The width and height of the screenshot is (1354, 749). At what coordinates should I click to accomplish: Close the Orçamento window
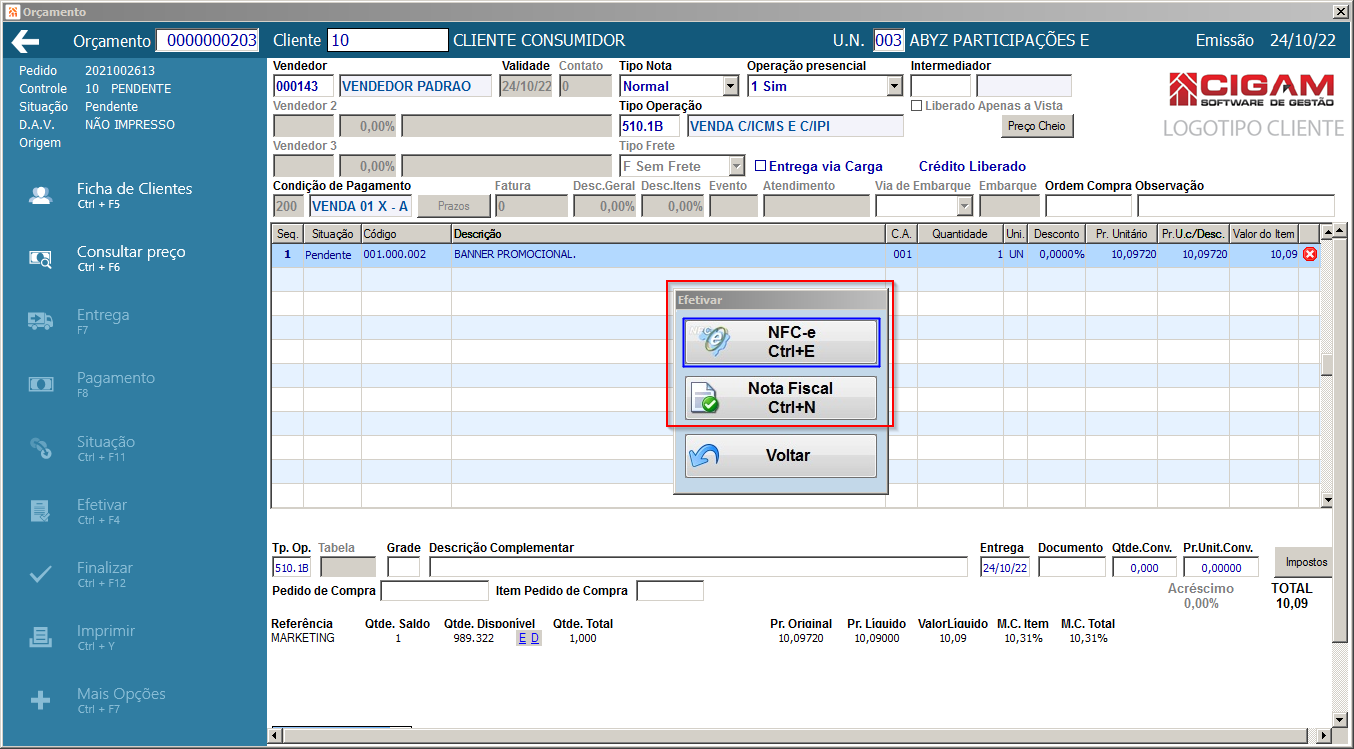[1340, 12]
